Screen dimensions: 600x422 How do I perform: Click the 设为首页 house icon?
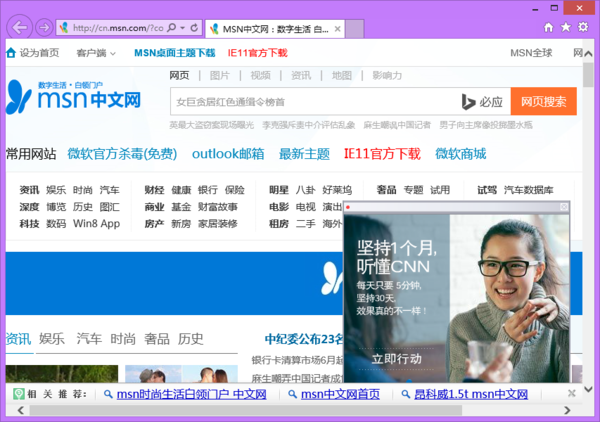(x=11, y=52)
